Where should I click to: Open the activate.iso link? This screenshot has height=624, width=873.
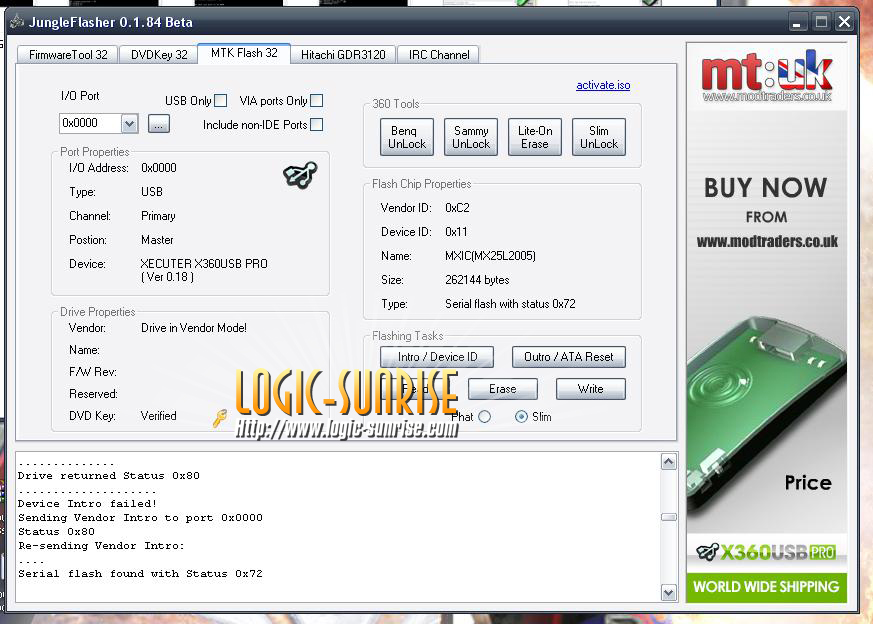603,85
